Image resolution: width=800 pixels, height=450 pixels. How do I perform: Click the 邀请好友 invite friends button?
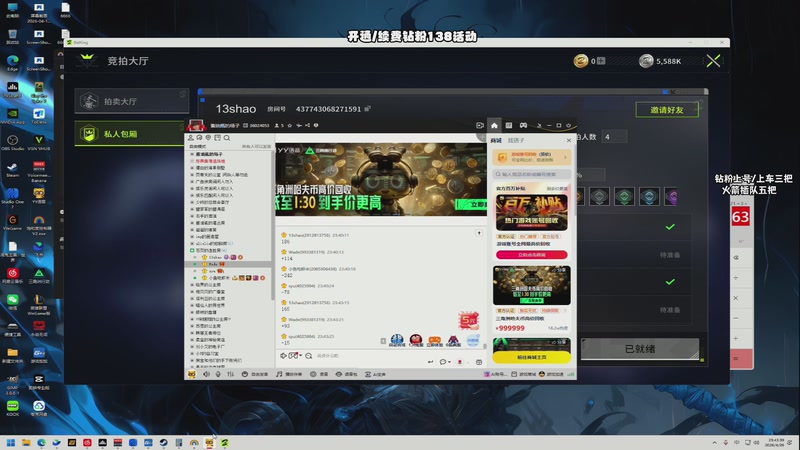point(667,110)
